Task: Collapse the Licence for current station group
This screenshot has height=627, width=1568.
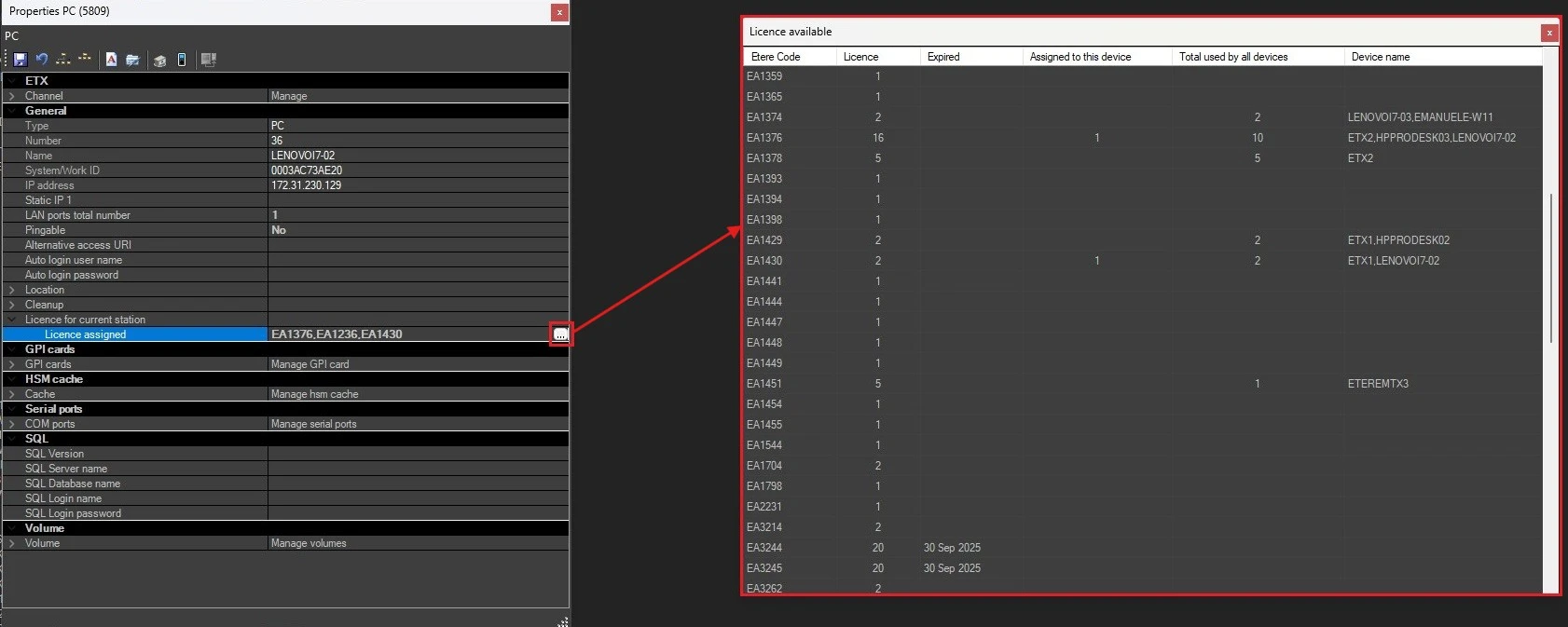Action: point(11,320)
